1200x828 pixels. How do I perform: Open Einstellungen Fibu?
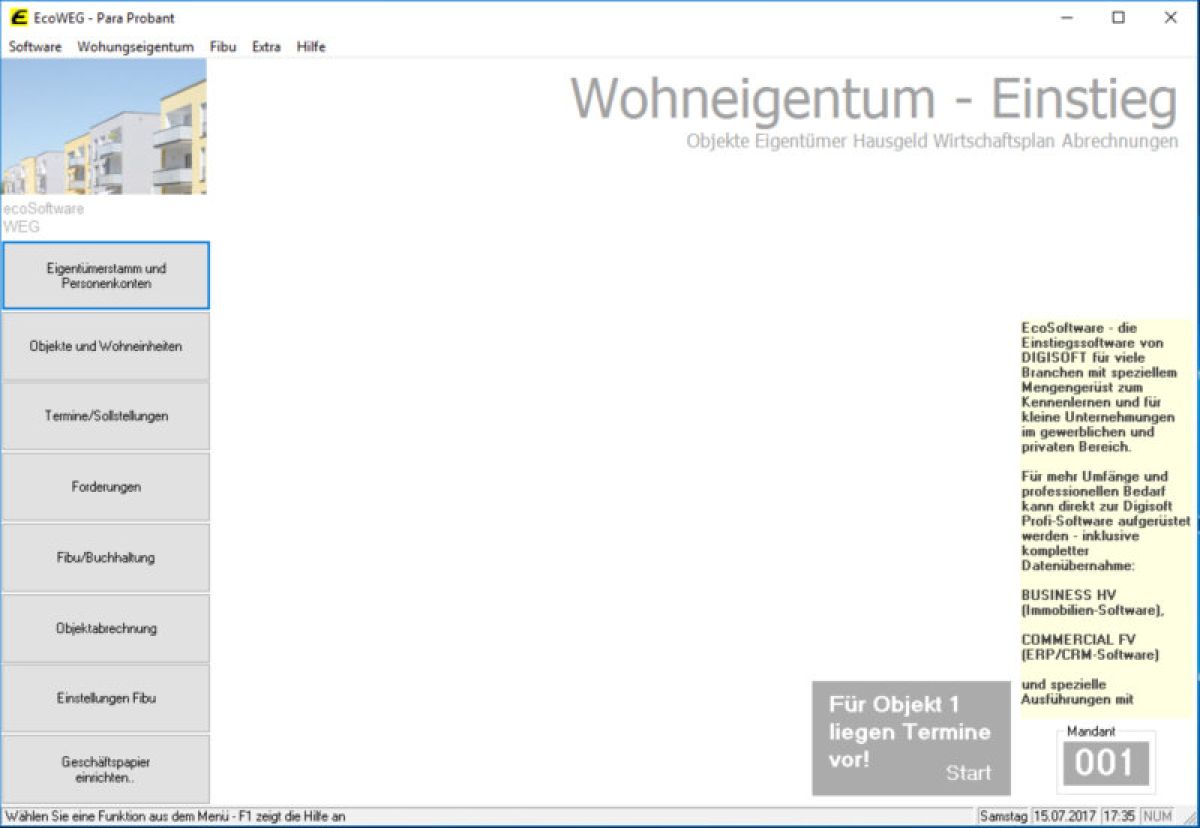[x=106, y=698]
